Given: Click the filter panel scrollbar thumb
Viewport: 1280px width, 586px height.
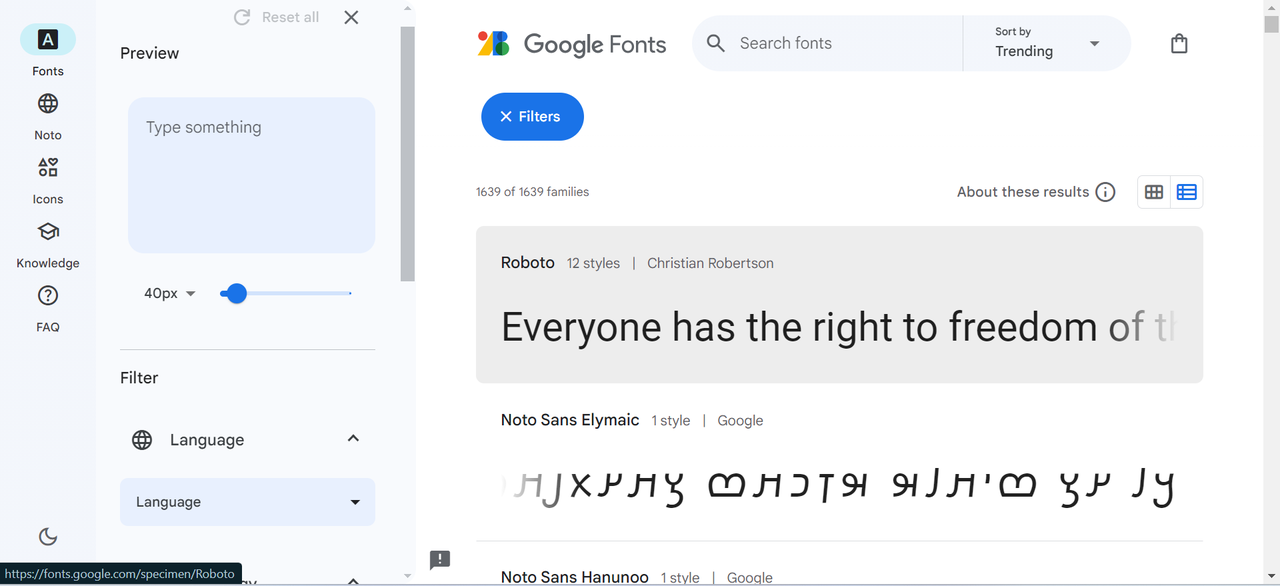Looking at the screenshot, I should coord(407,155).
